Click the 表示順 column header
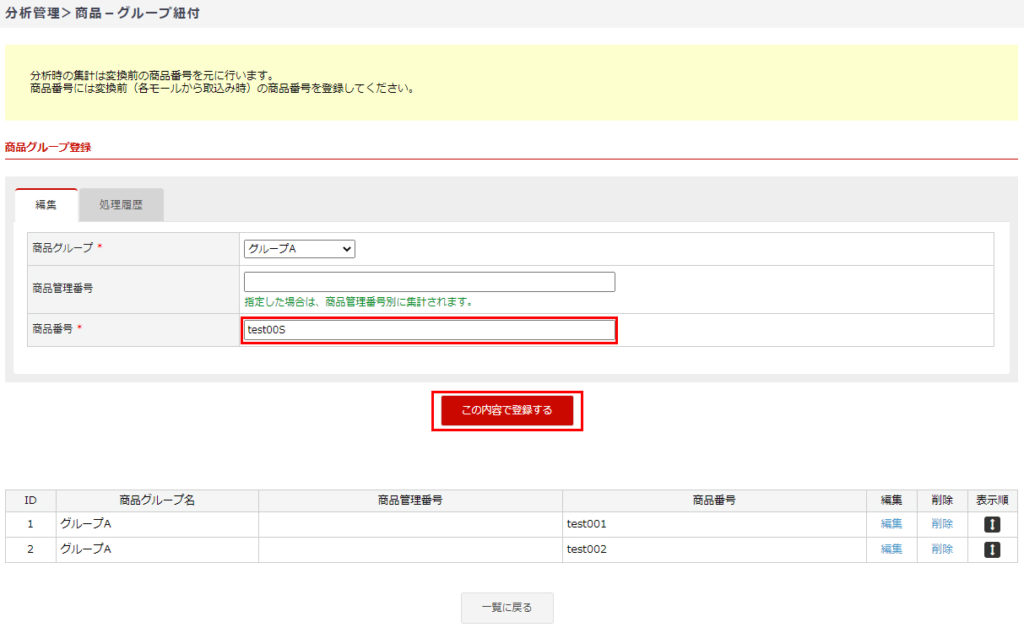 coord(992,500)
